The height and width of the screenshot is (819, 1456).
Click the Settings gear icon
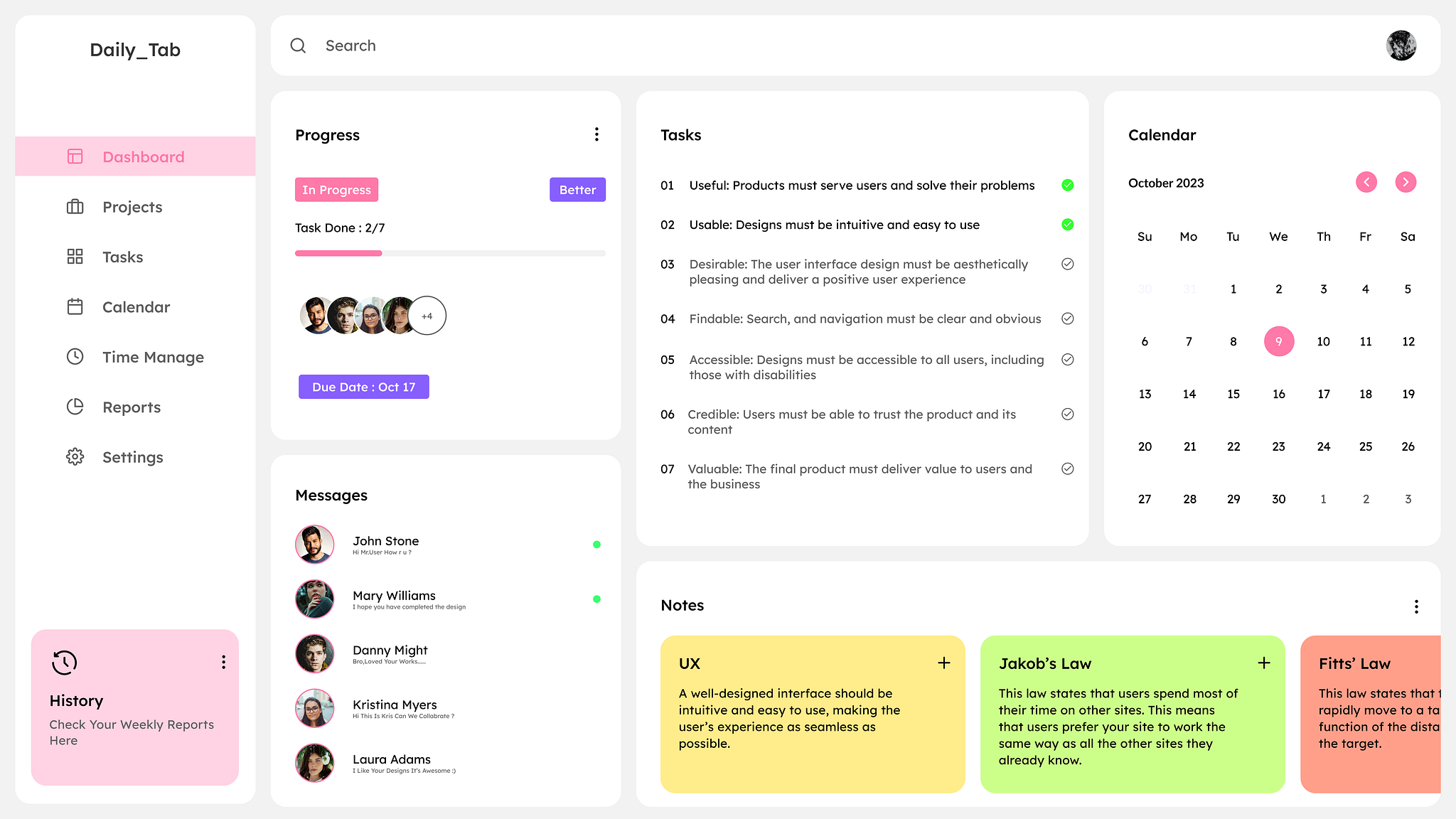[75, 457]
